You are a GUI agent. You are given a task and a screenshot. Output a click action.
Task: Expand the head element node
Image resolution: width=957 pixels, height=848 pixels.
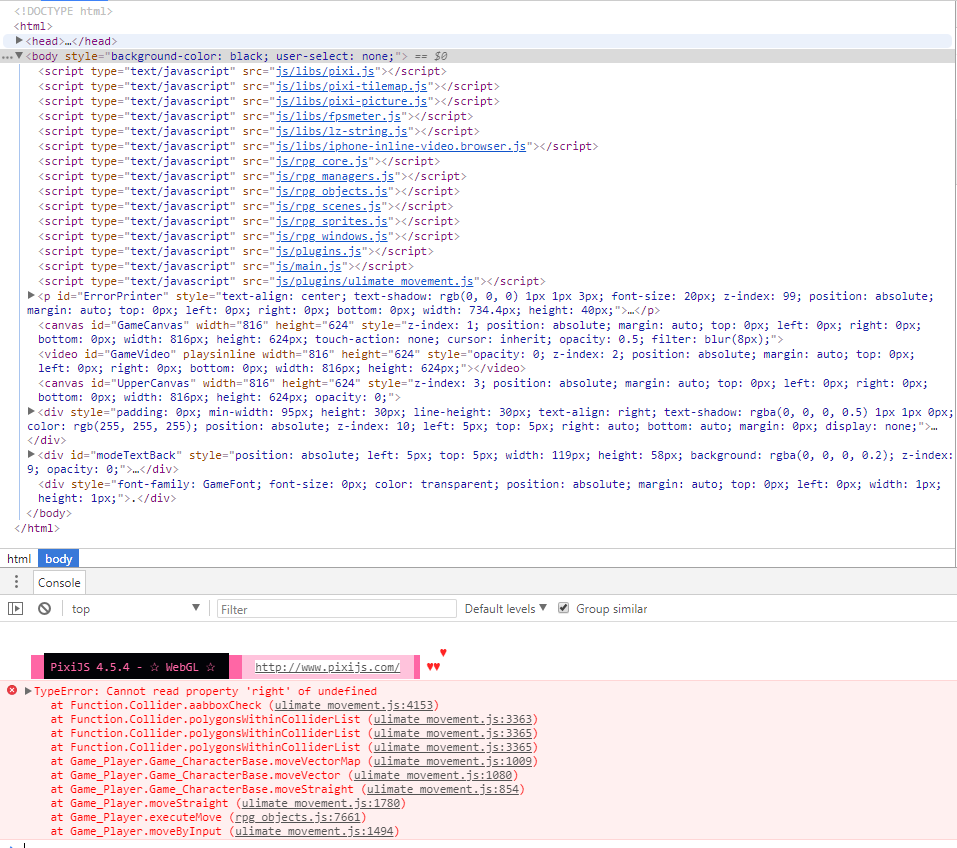click(x=19, y=41)
